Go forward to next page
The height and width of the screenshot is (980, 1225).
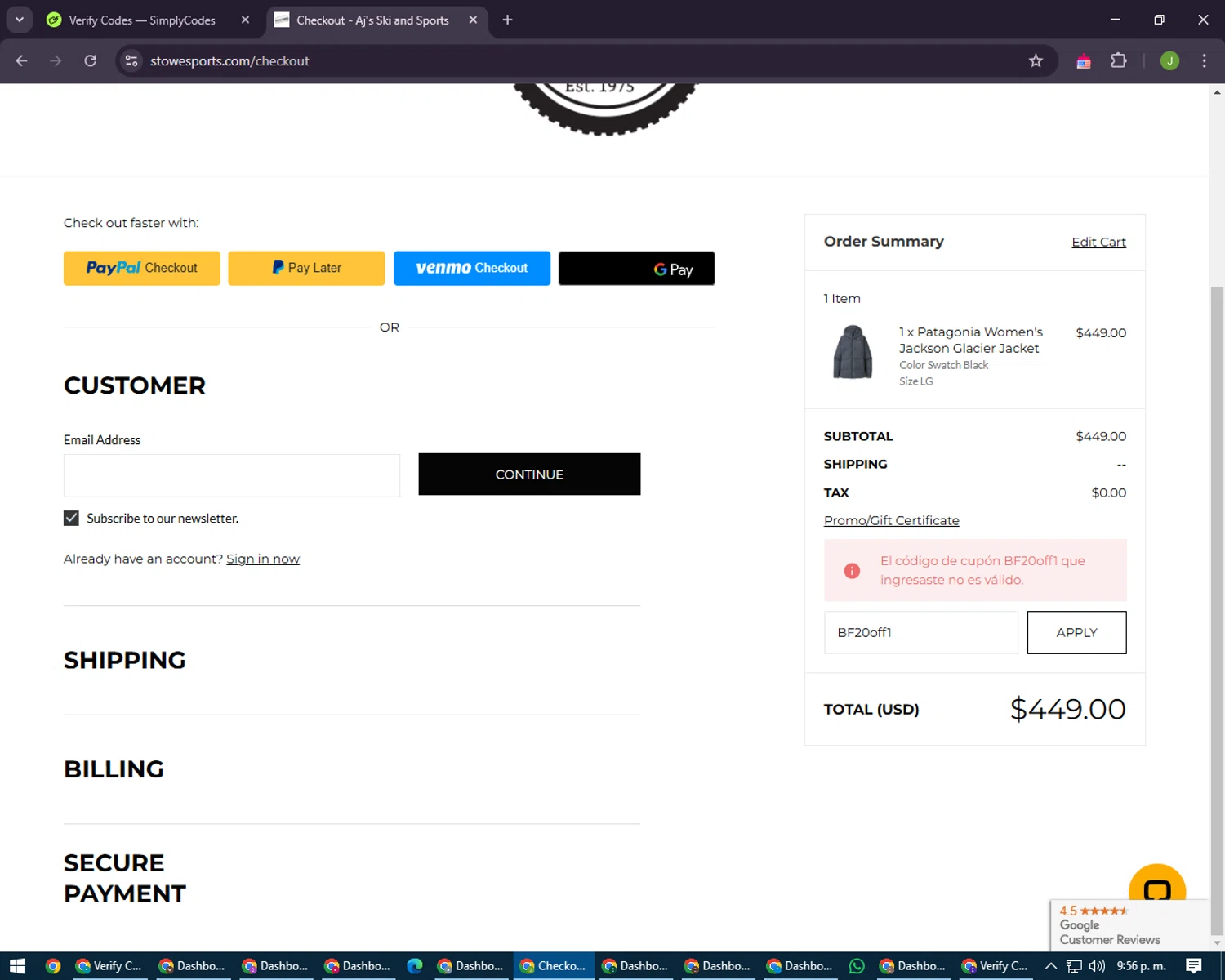pos(56,60)
